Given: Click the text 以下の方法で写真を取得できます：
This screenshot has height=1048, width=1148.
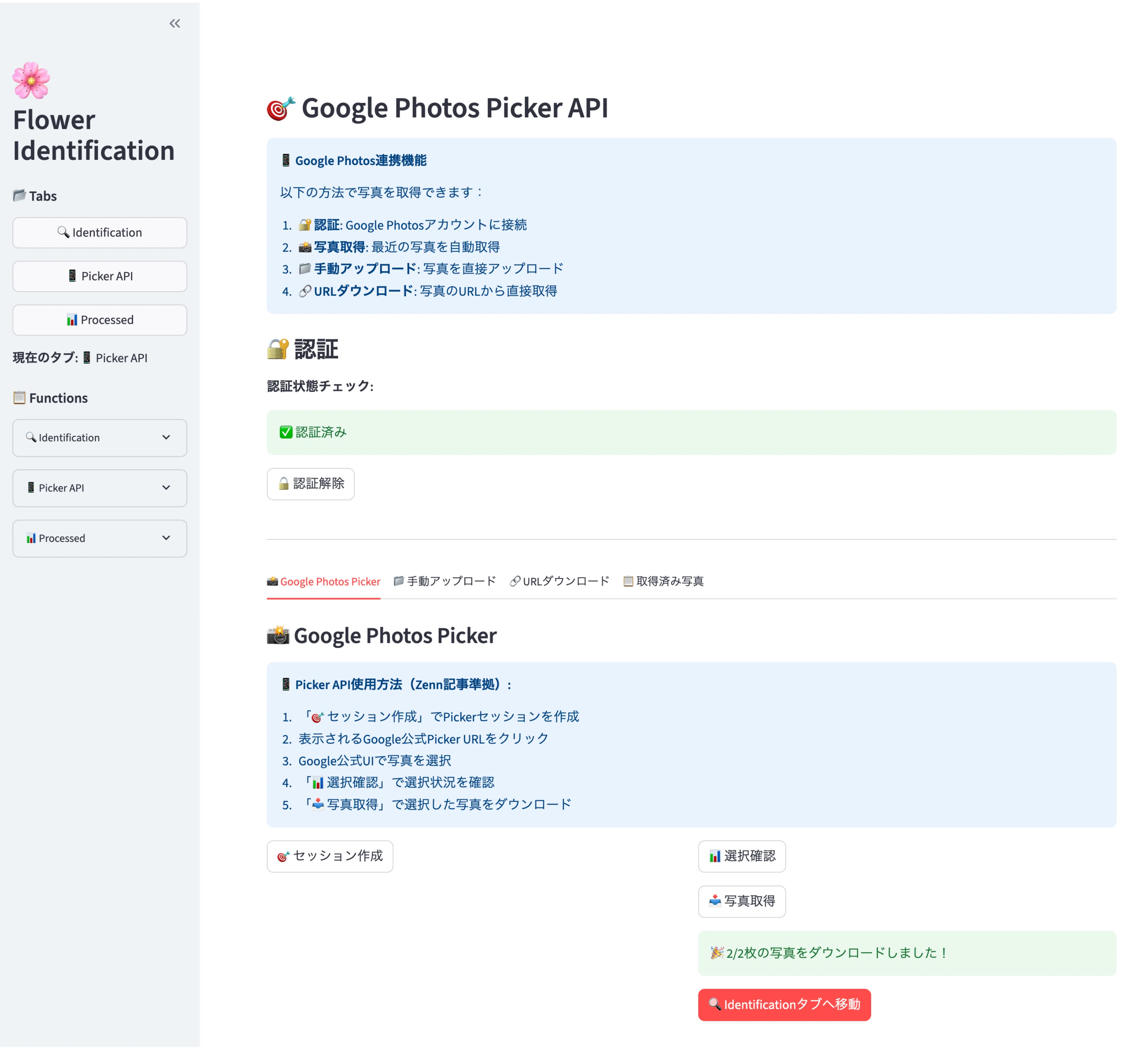Looking at the screenshot, I should pos(382,192).
